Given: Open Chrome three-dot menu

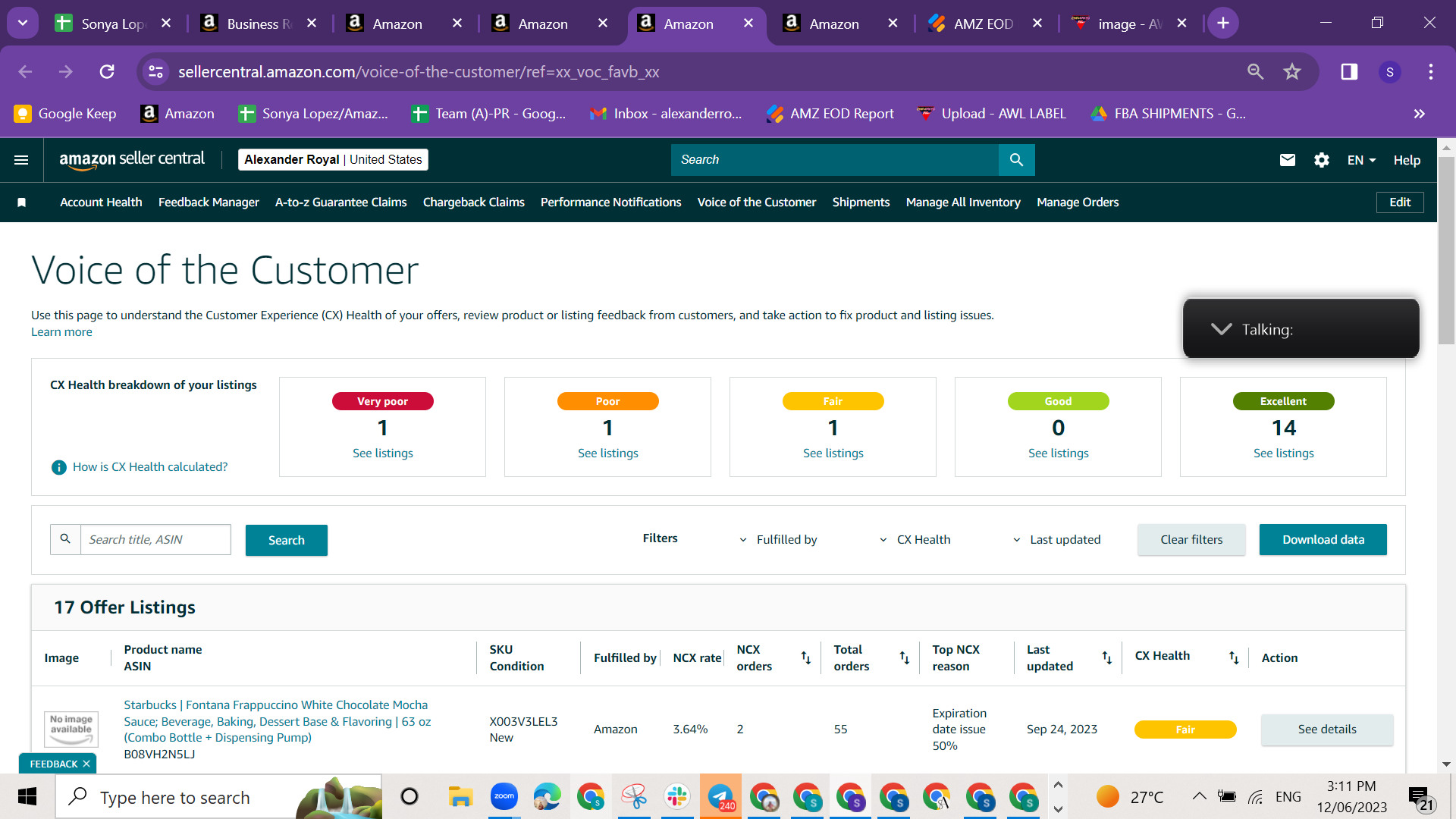Looking at the screenshot, I should 1431,71.
